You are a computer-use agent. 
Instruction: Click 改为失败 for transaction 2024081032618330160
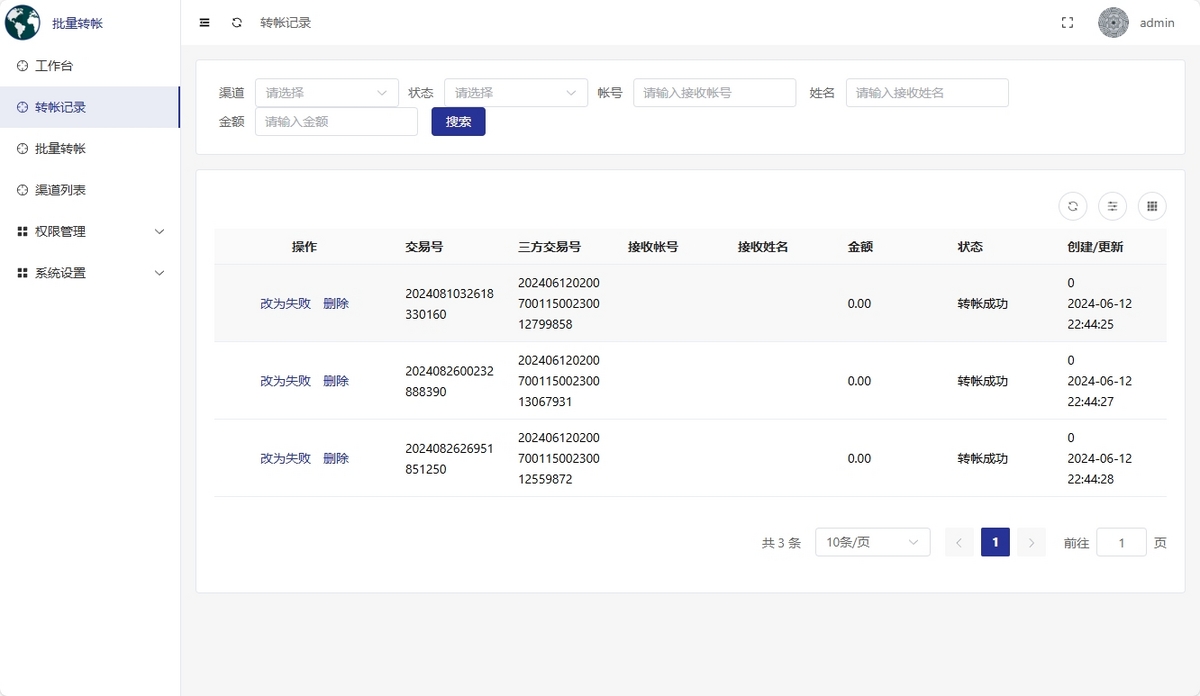coord(286,304)
